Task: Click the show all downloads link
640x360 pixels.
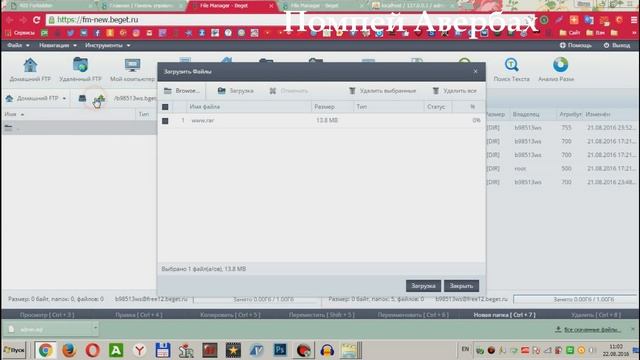Action: pos(588,329)
